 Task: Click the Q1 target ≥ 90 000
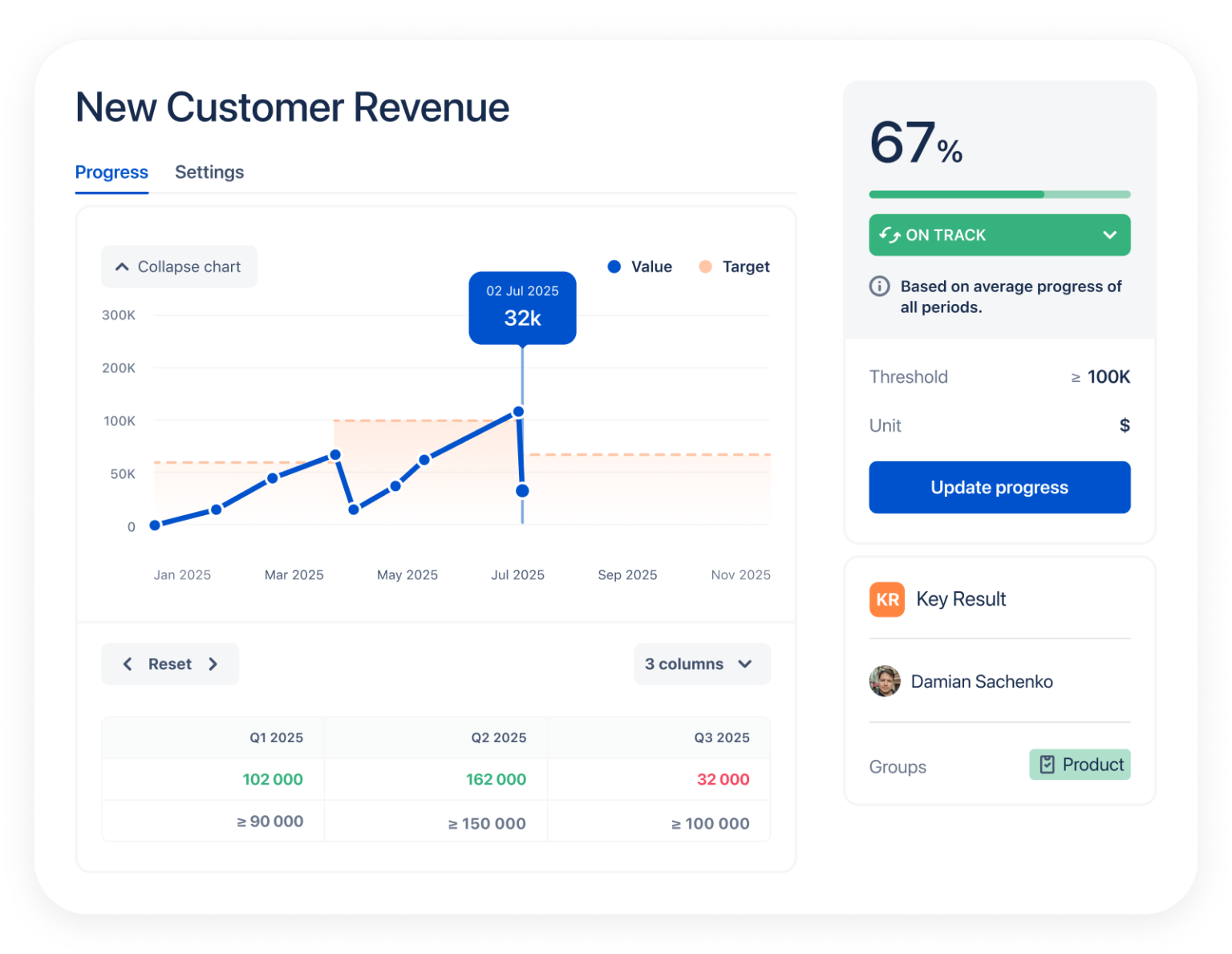[269, 822]
